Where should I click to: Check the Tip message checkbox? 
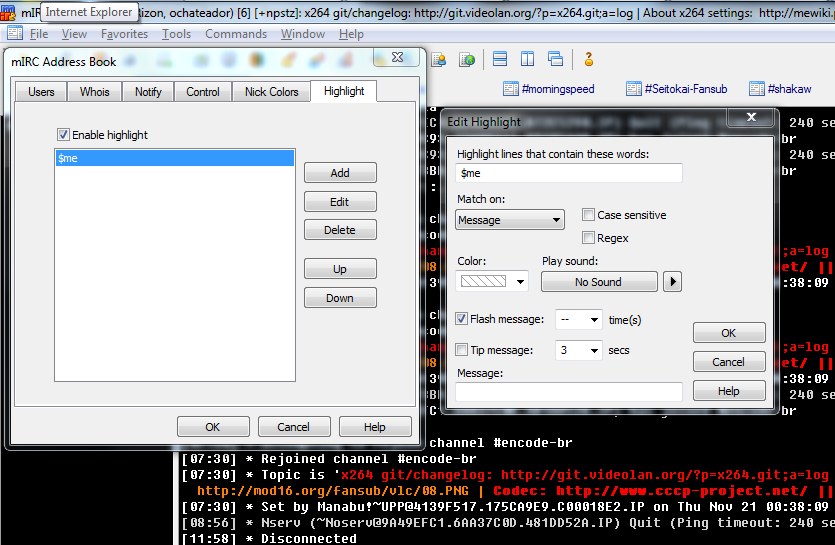(x=462, y=349)
